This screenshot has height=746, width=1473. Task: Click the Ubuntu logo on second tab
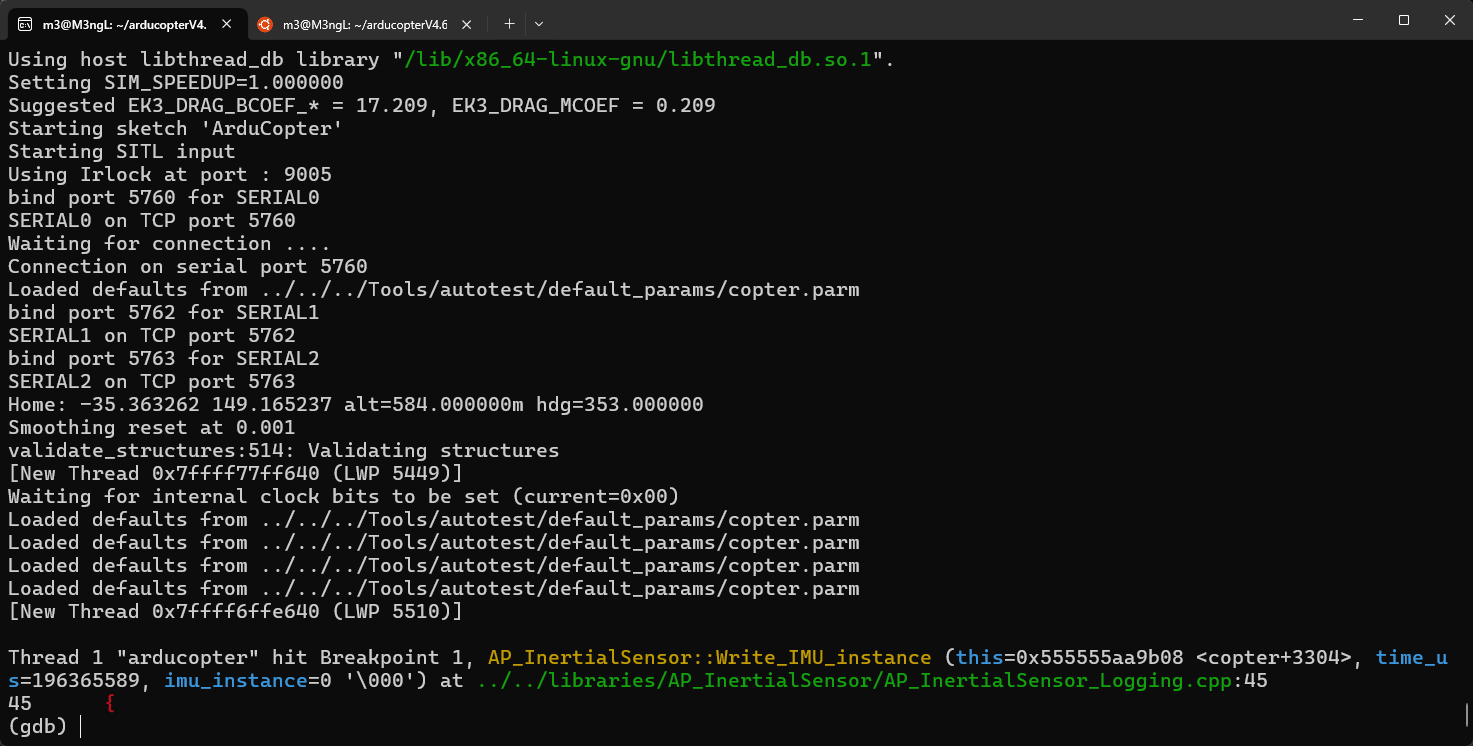[x=264, y=23]
